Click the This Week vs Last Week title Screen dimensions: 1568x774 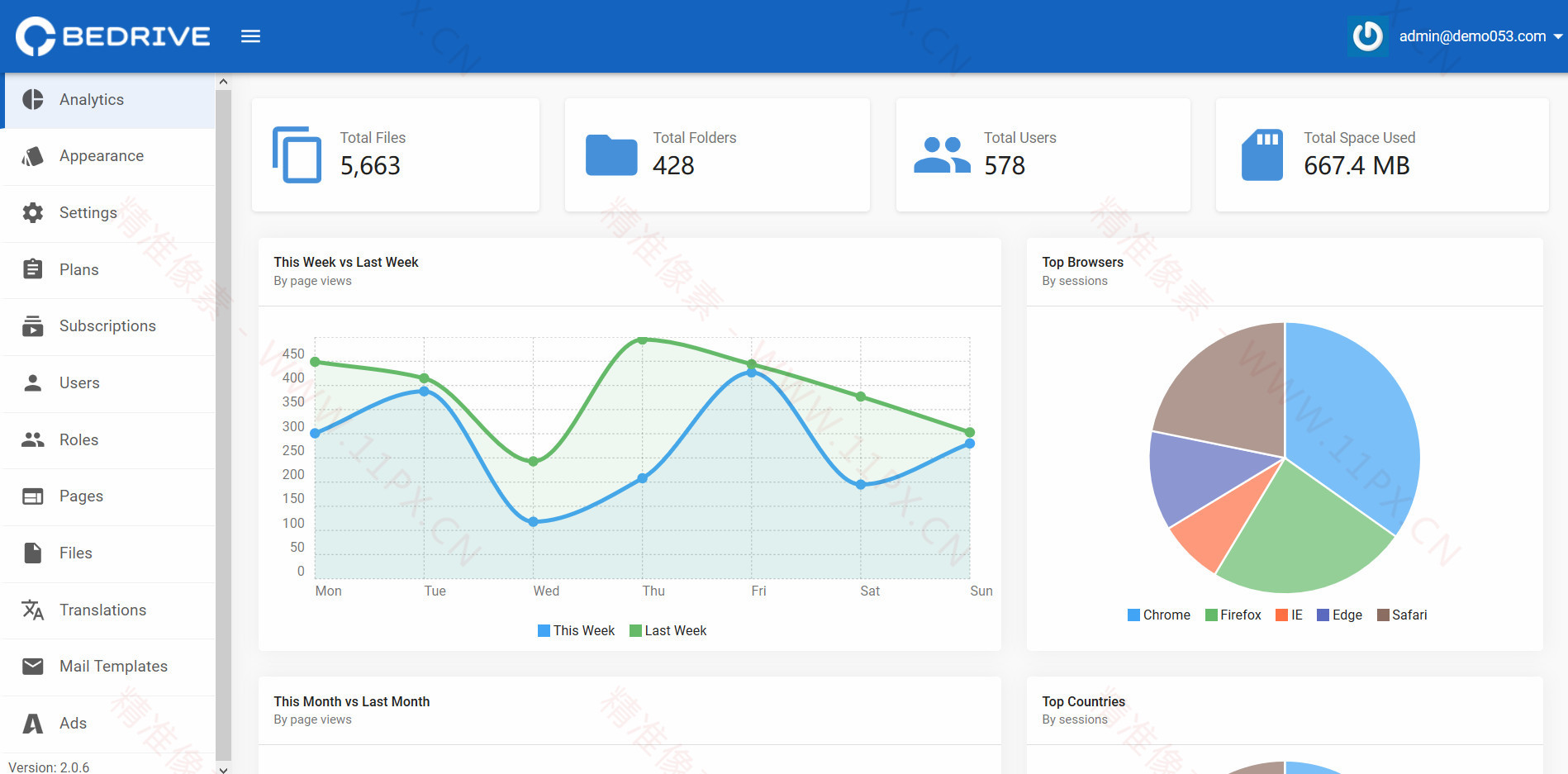point(346,263)
